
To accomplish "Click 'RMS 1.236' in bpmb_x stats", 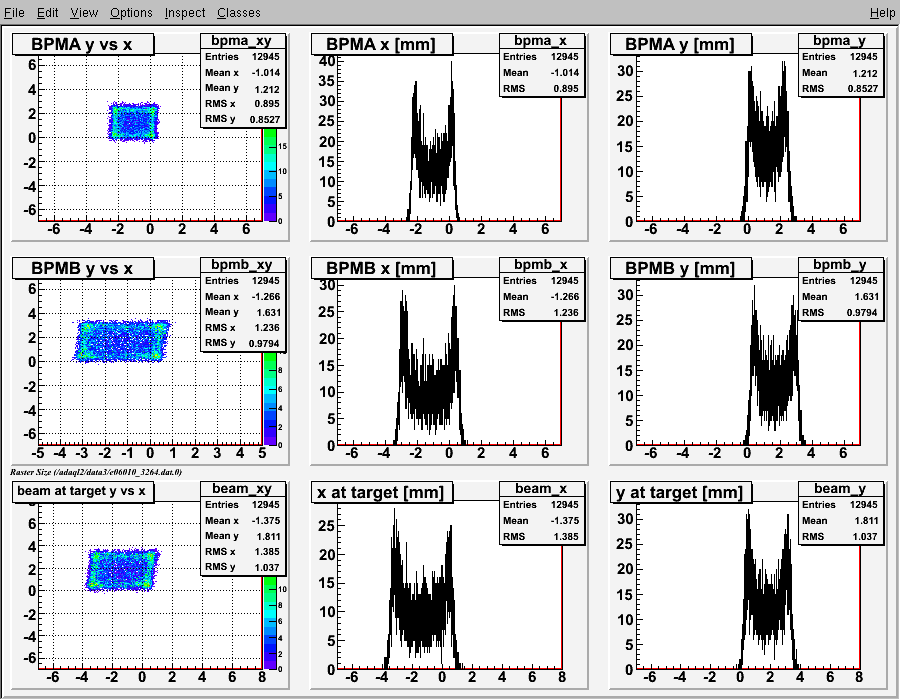I will 541,313.
